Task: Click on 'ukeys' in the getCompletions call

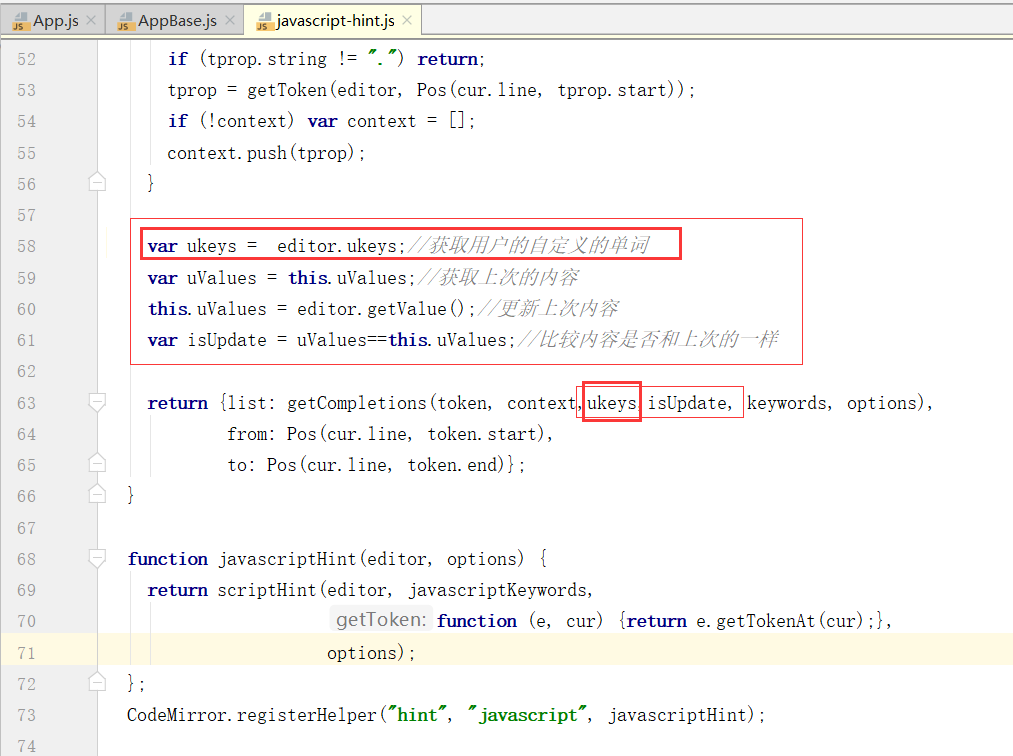Action: click(612, 403)
